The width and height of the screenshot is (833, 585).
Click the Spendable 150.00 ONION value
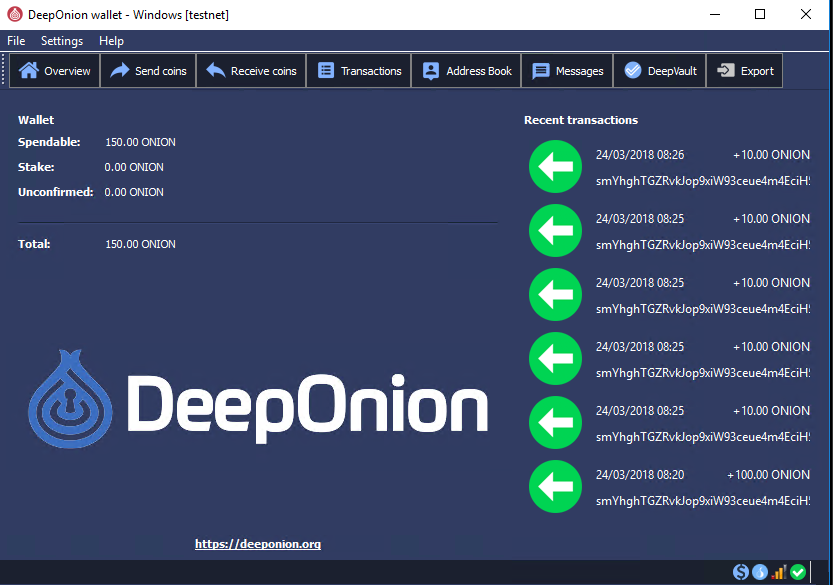pos(140,142)
